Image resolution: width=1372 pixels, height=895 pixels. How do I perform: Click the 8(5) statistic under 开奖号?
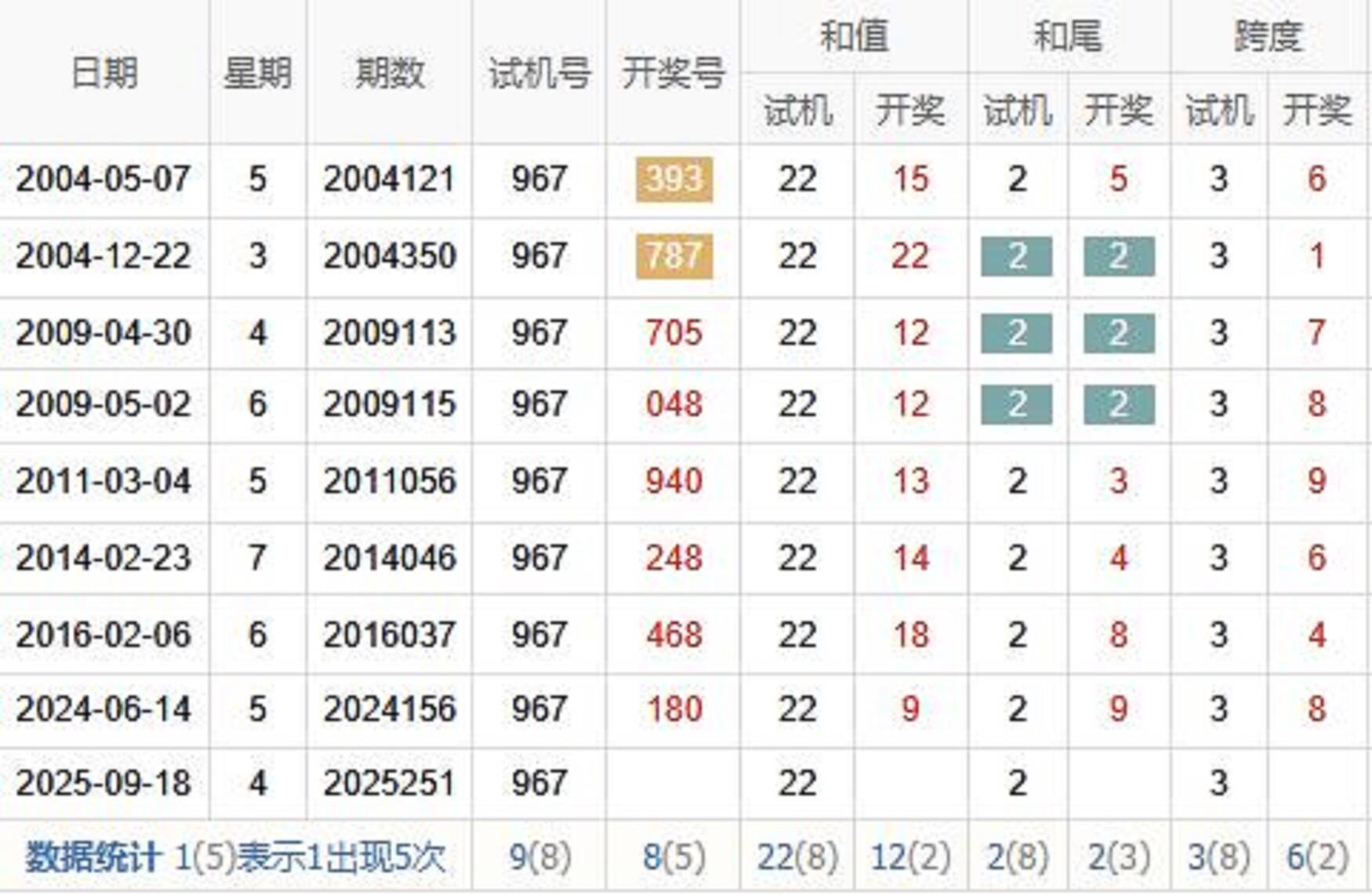[673, 857]
